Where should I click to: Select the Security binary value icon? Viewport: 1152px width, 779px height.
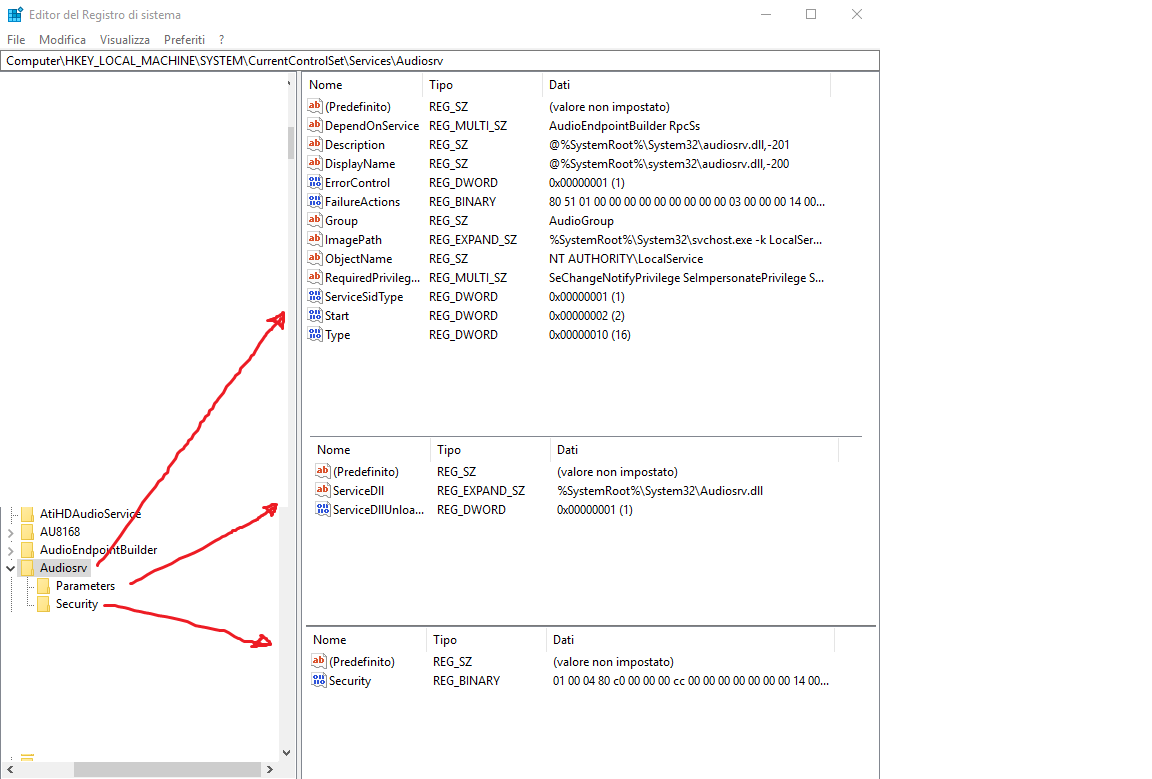click(319, 681)
